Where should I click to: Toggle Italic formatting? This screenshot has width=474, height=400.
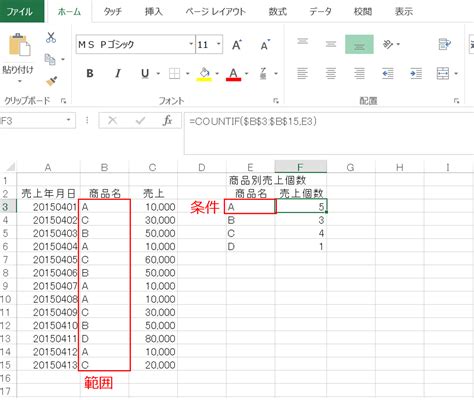117,73
